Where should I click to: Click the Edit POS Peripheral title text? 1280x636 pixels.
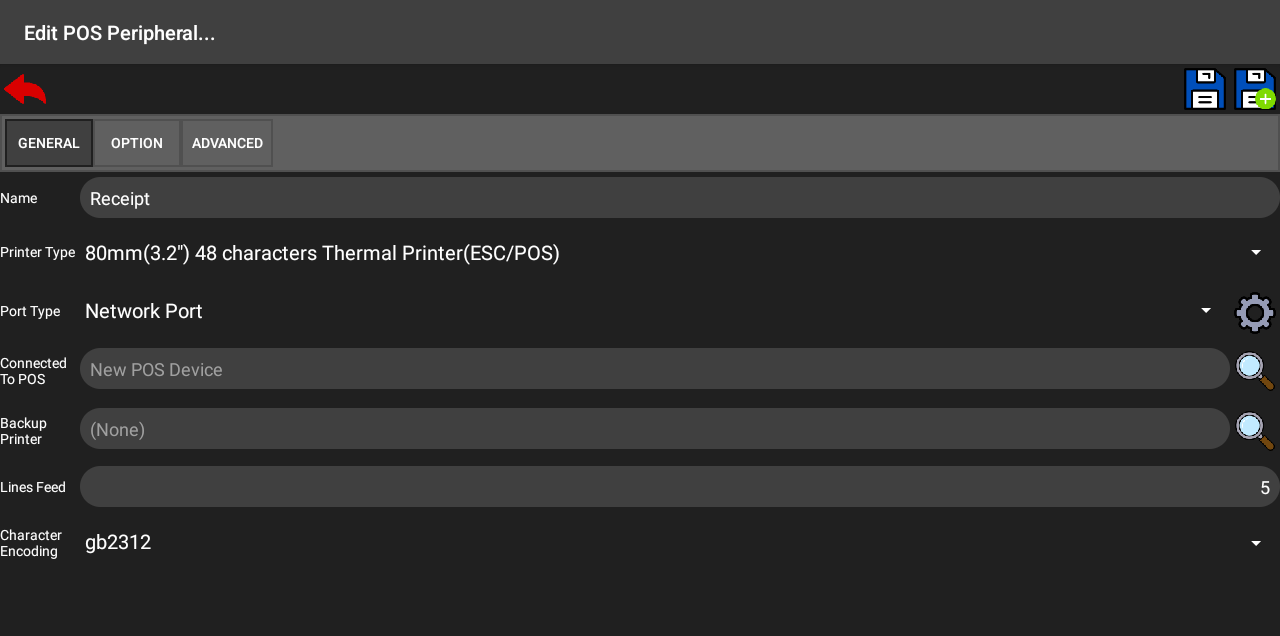120,33
